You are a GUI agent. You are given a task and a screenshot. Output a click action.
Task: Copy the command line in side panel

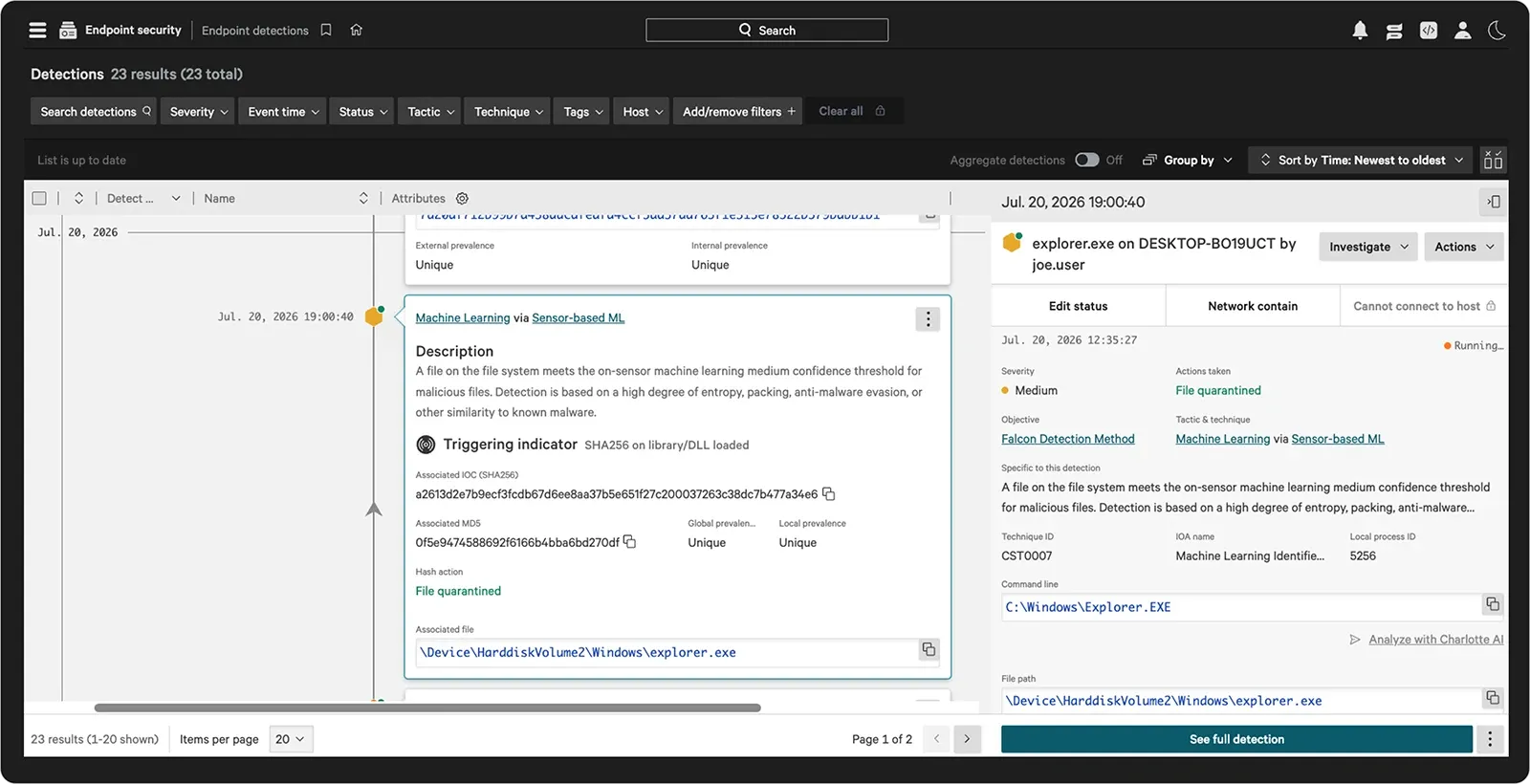[1492, 604]
